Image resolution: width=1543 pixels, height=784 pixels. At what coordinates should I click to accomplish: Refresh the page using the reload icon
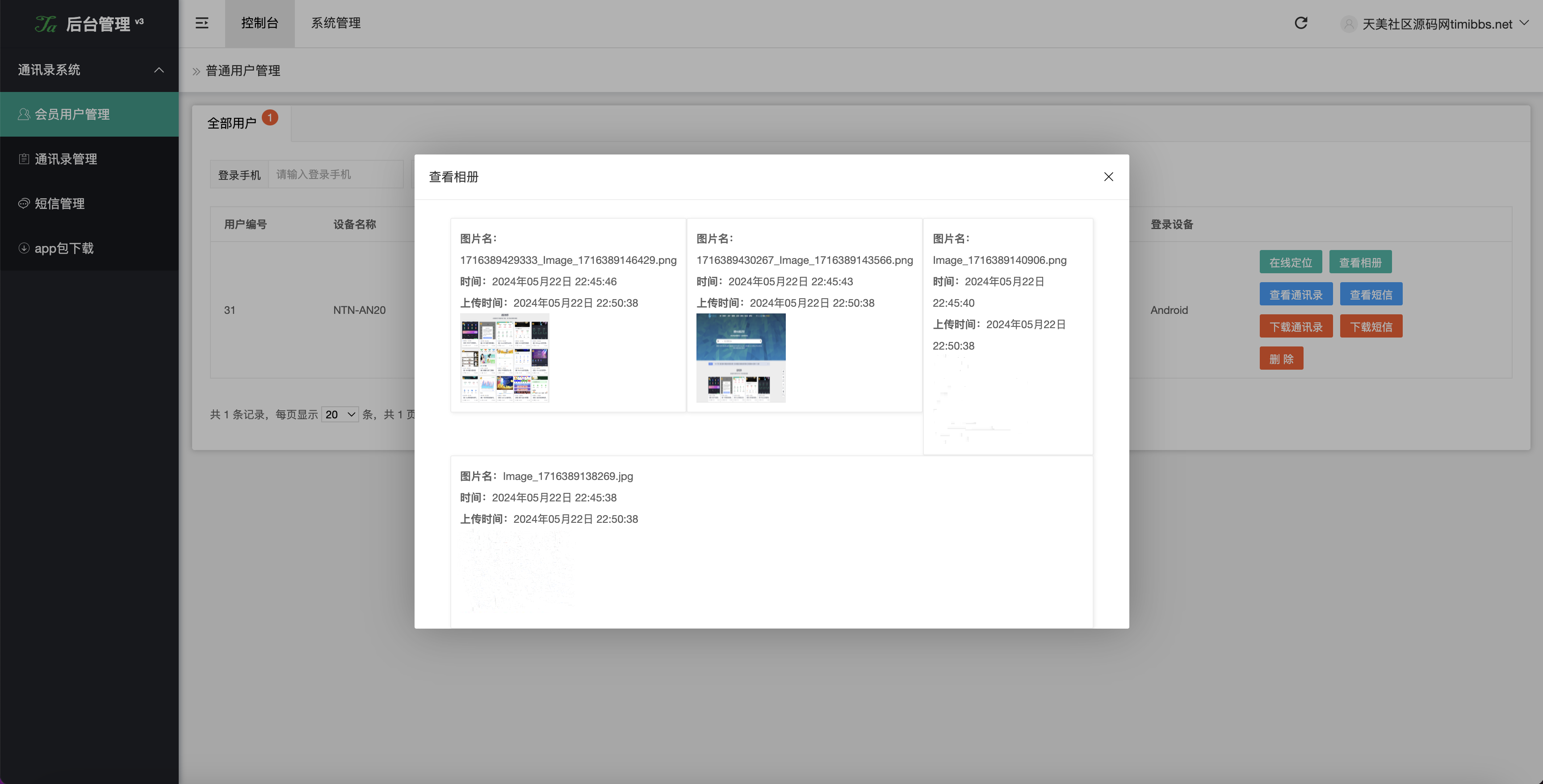click(1301, 23)
